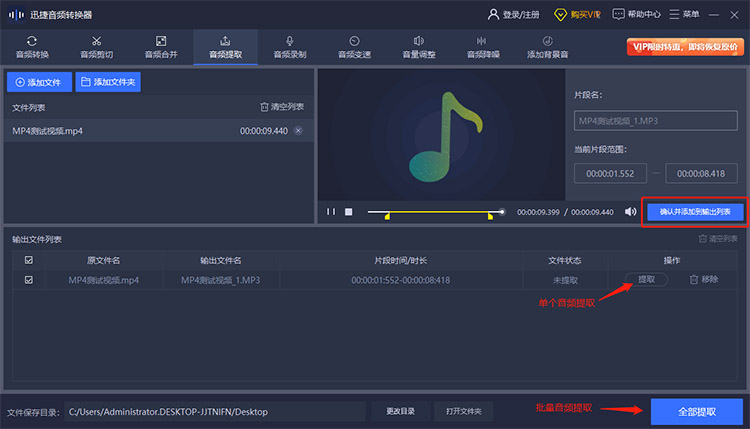Click the 提取 extract button in the row
This screenshot has width=750, height=429.
point(647,279)
